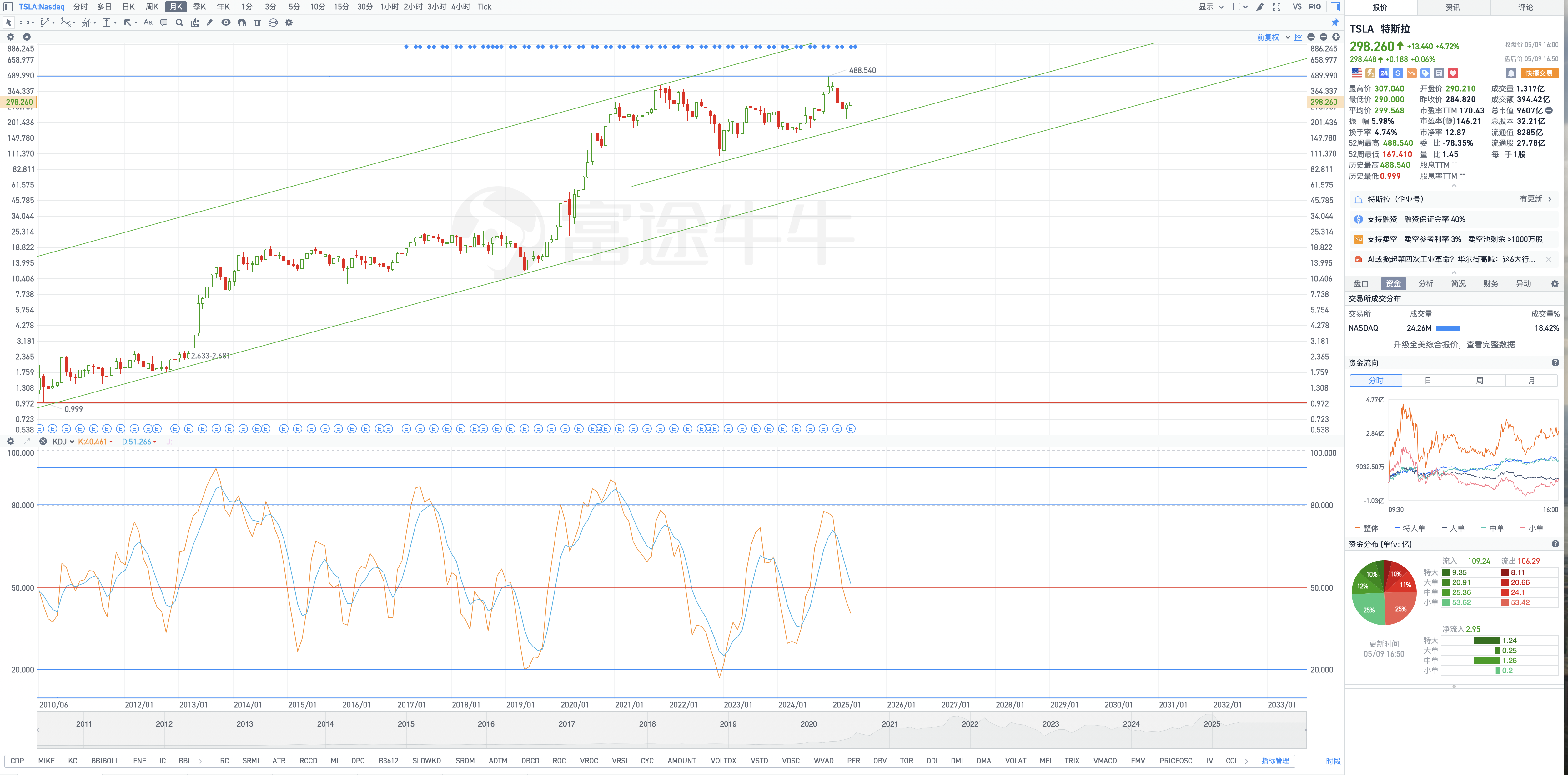
Task: Toggle the left sidebar panel icon
Action: coord(8,7)
